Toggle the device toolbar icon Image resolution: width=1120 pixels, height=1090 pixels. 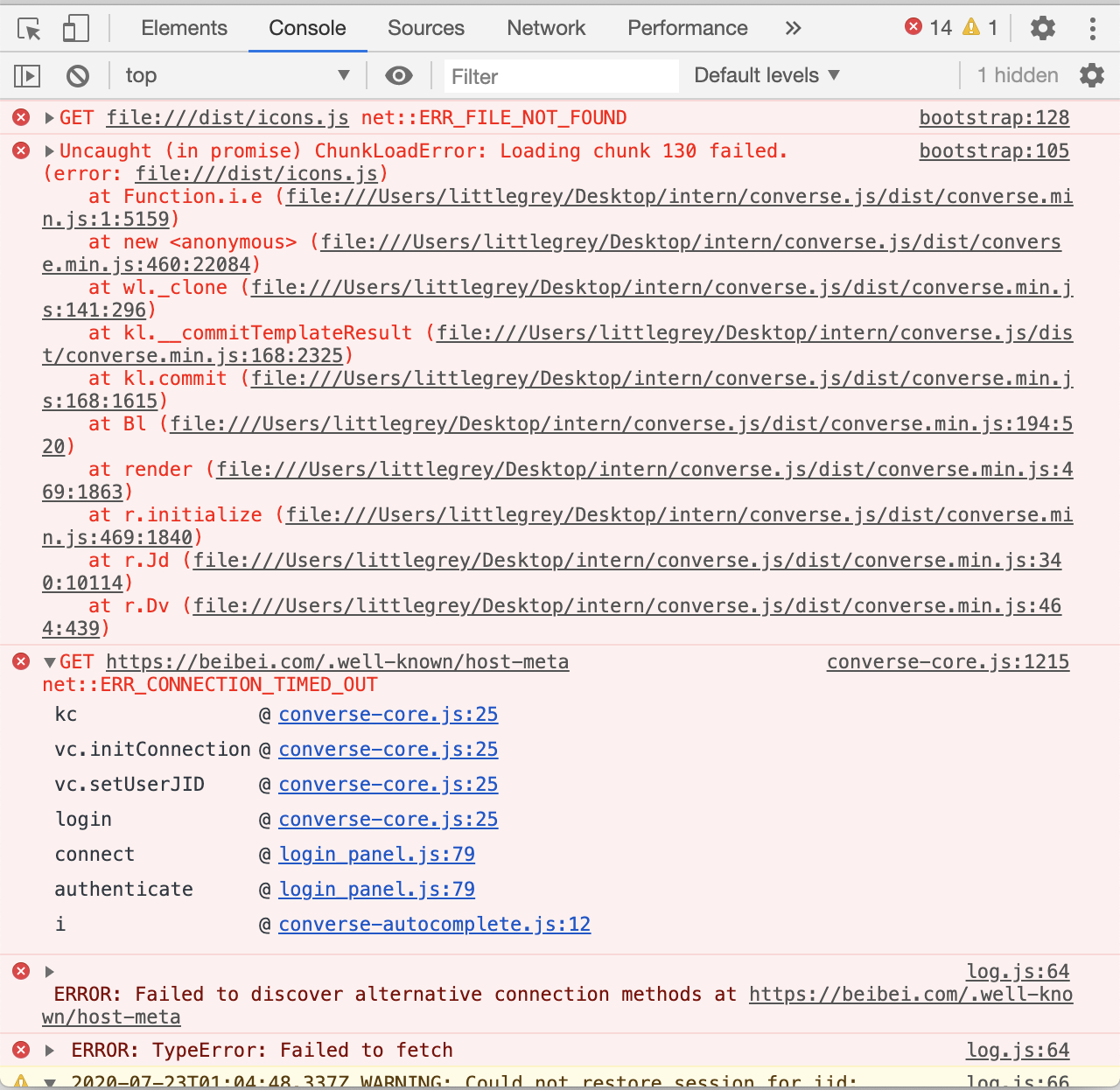pyautogui.click(x=76, y=29)
